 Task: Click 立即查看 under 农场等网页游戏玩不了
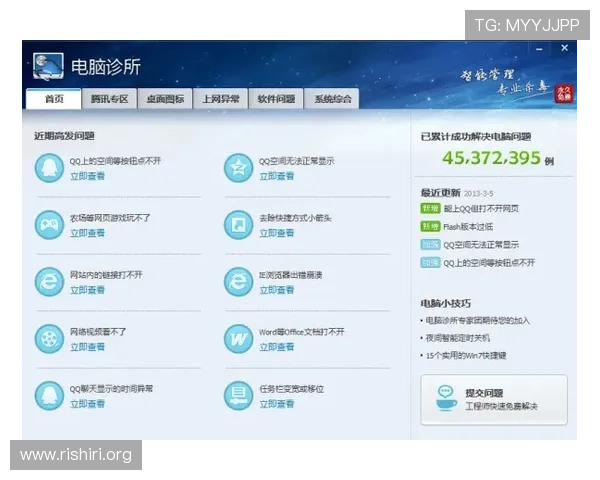(x=87, y=233)
